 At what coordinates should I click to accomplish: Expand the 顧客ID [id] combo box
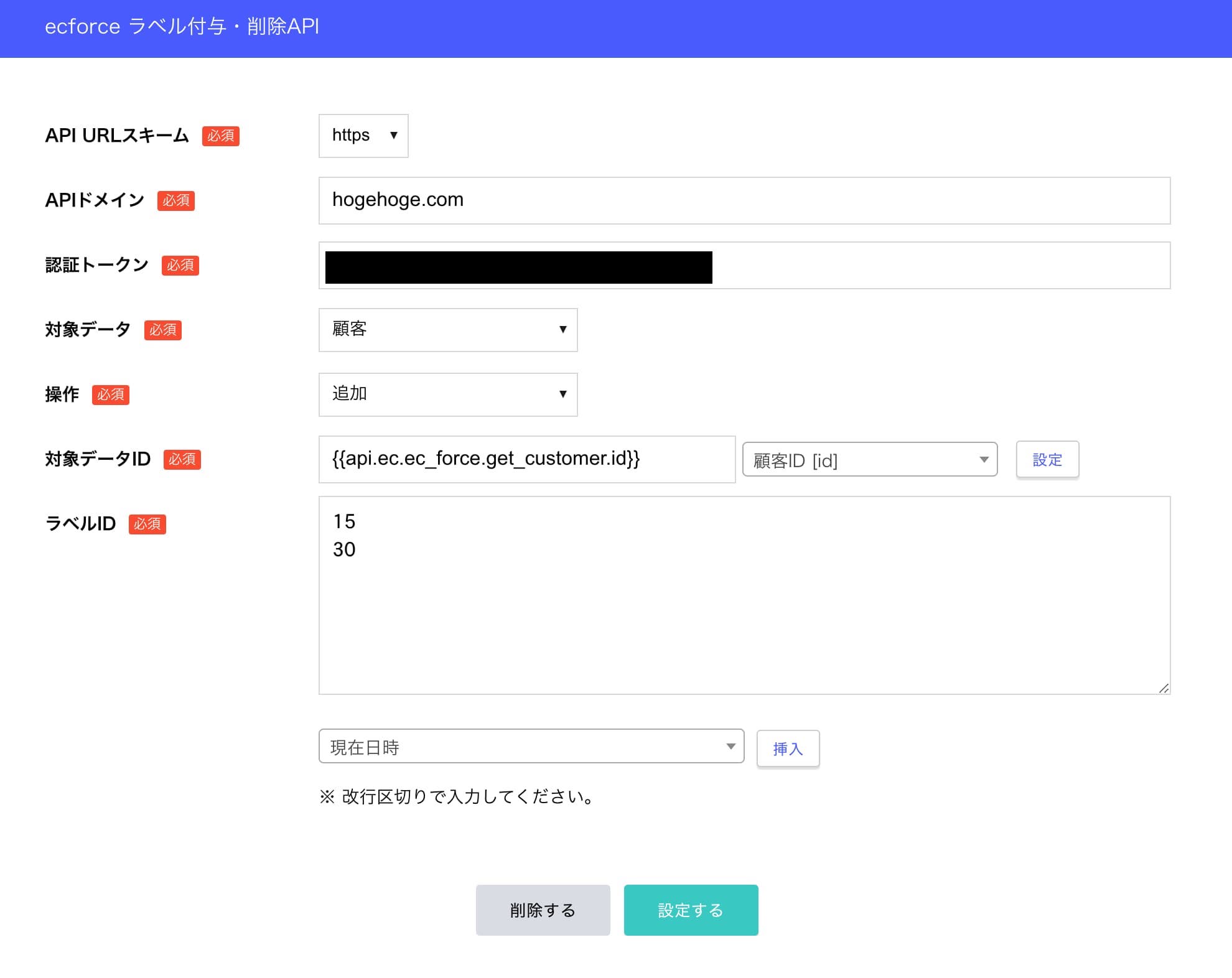(x=870, y=460)
